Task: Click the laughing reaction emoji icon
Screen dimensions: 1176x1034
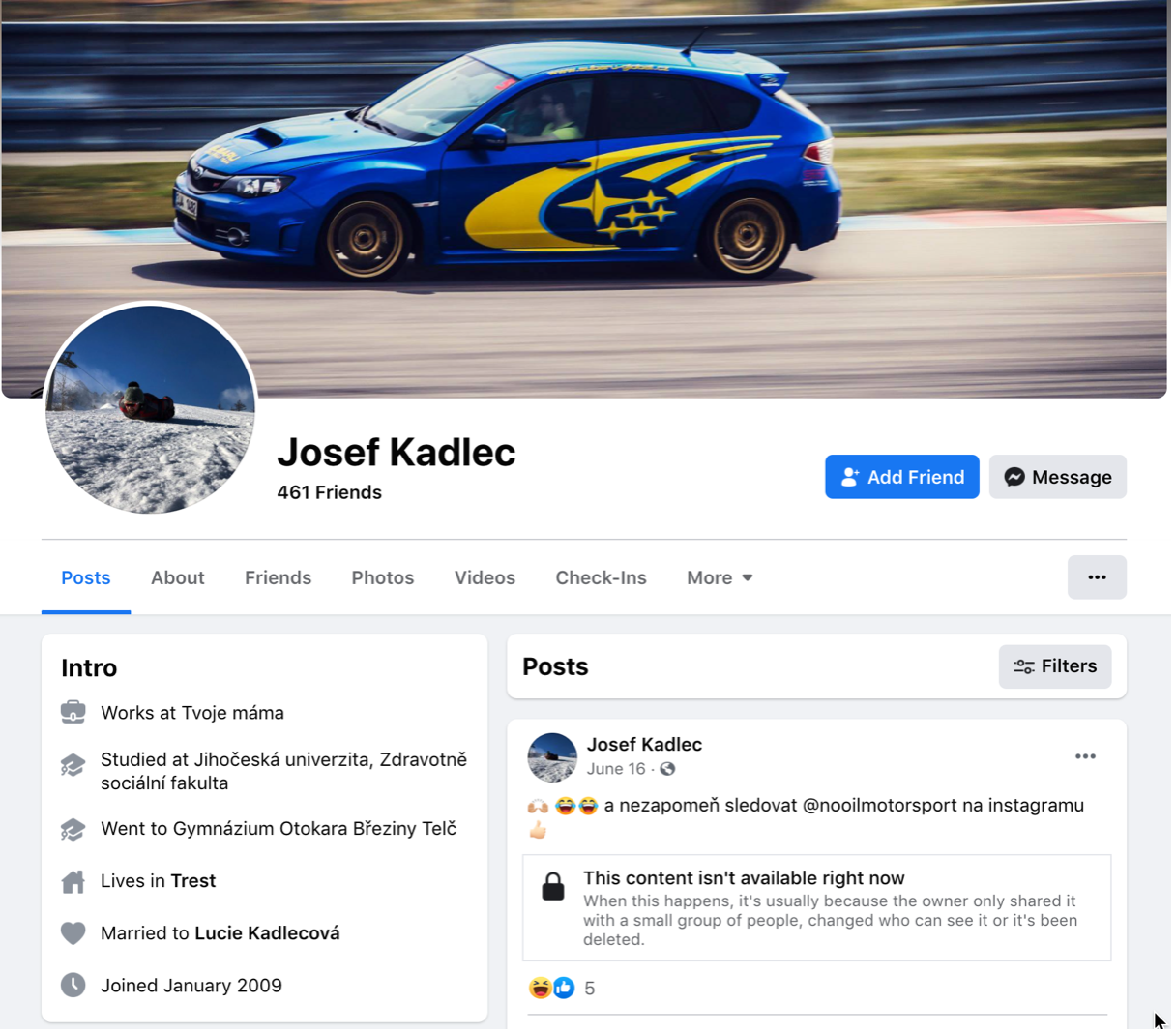Action: tap(540, 988)
